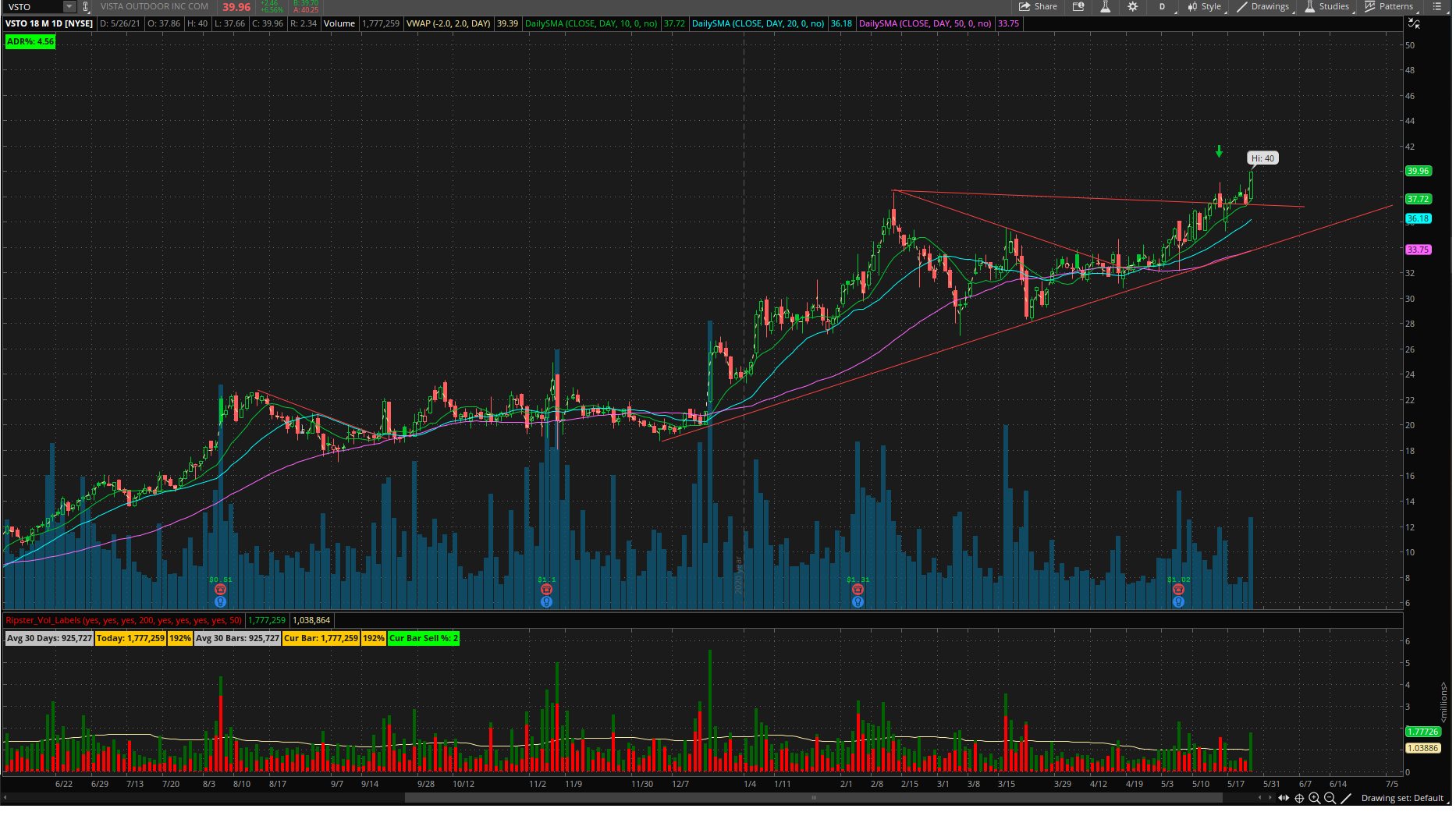The image size is (1456, 819).
Task: Click the line drawing tool icon
Action: point(1346,798)
